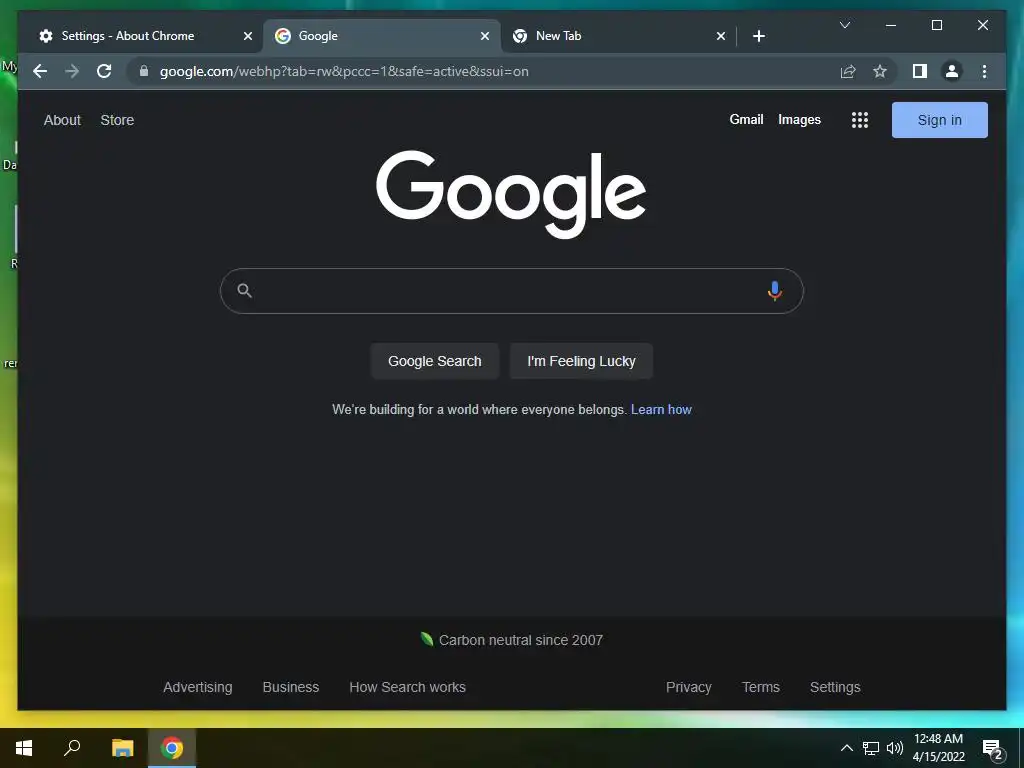Close the Google tab

click(x=485, y=36)
